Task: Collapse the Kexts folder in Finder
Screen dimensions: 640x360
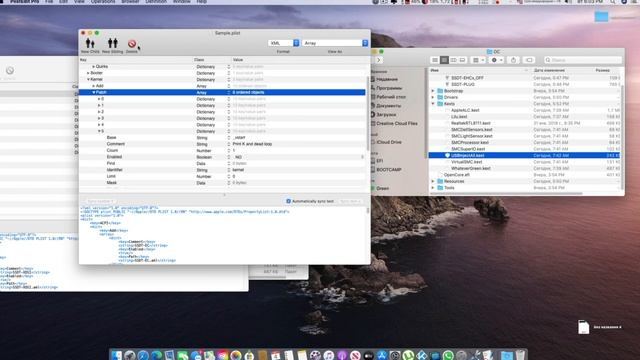Action: [x=433, y=104]
